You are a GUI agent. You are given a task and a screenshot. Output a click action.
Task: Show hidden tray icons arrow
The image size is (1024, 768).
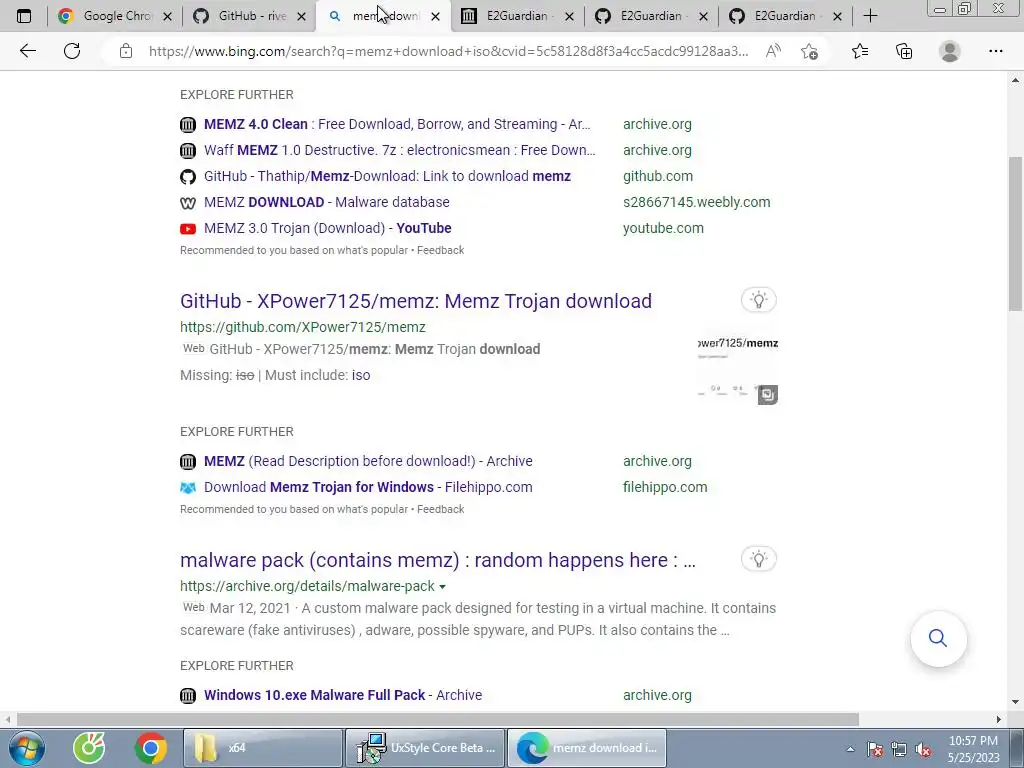(850, 750)
